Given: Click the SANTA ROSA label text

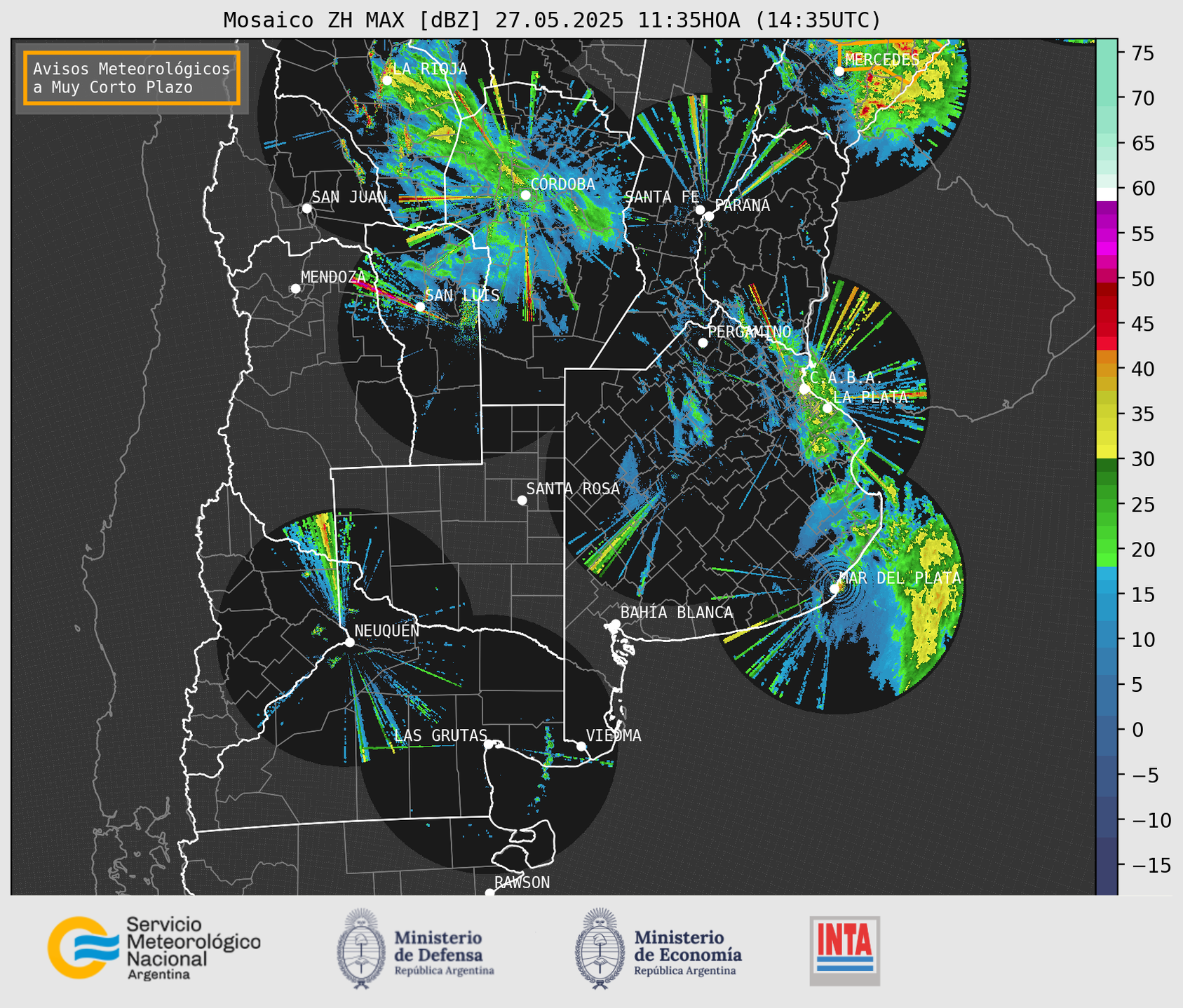Looking at the screenshot, I should coord(573,489).
